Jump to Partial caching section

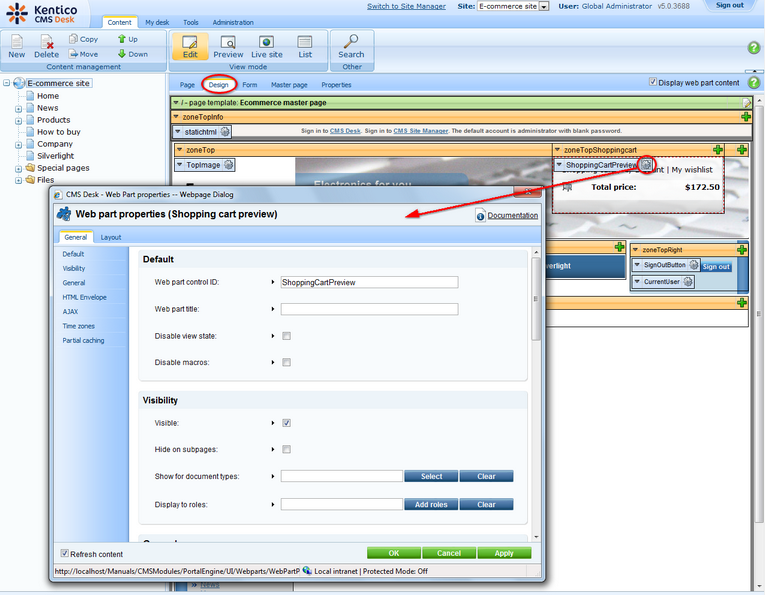coord(83,340)
